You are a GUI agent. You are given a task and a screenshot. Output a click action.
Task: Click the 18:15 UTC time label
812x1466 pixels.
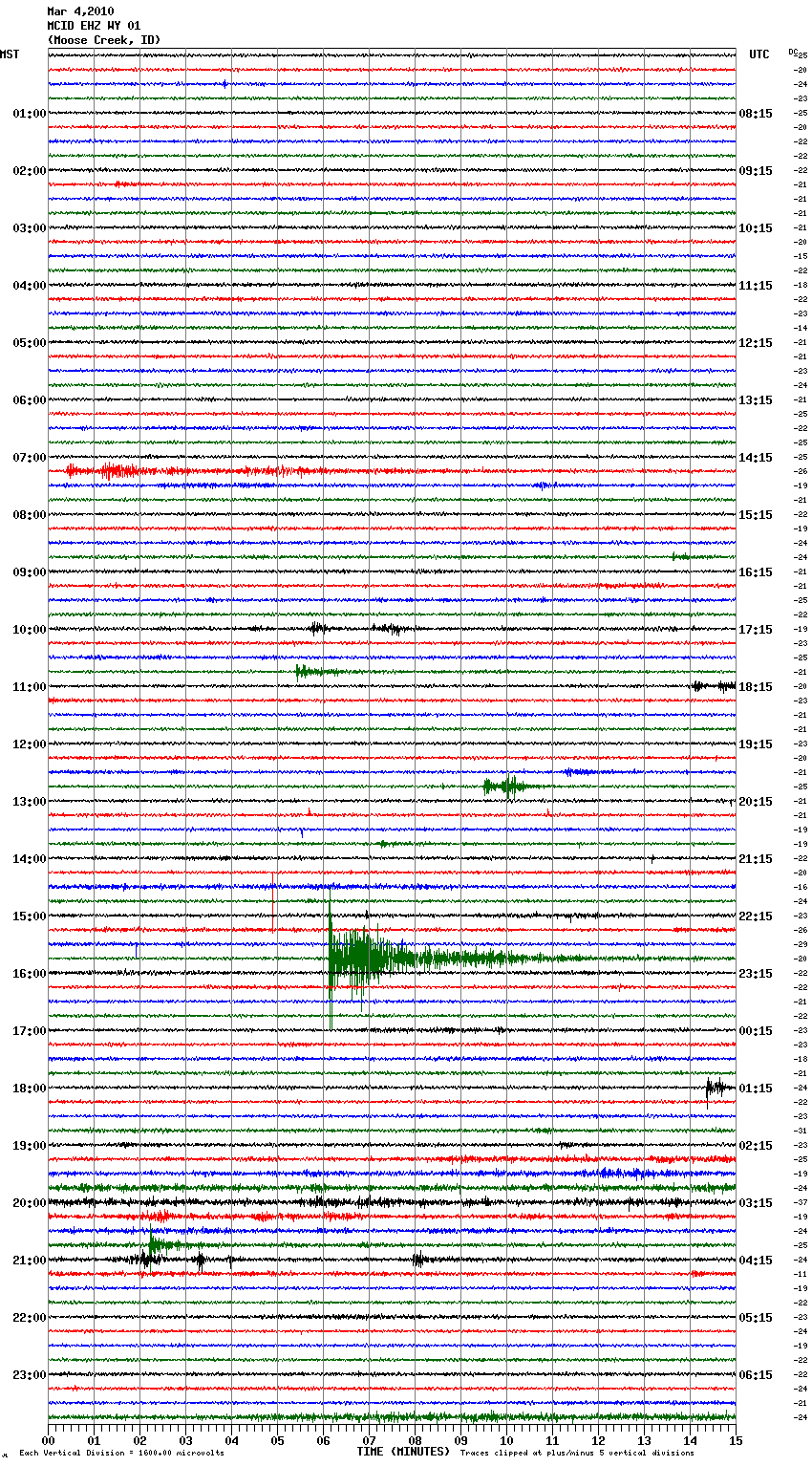[x=756, y=687]
